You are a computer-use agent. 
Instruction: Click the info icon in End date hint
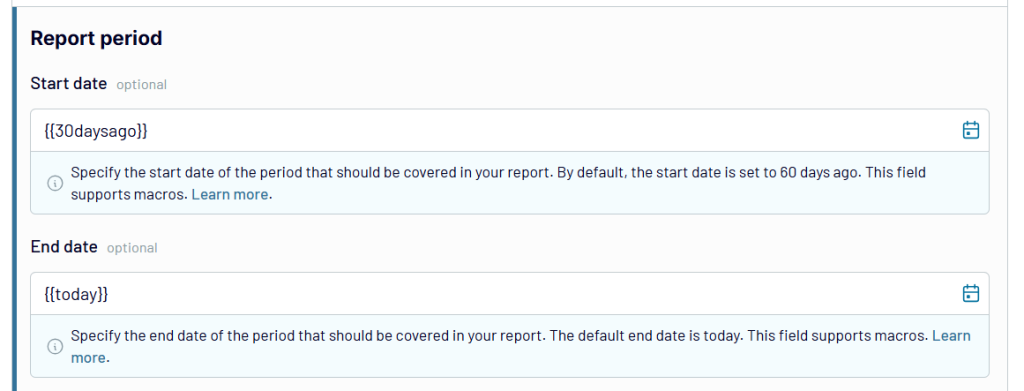(55, 347)
